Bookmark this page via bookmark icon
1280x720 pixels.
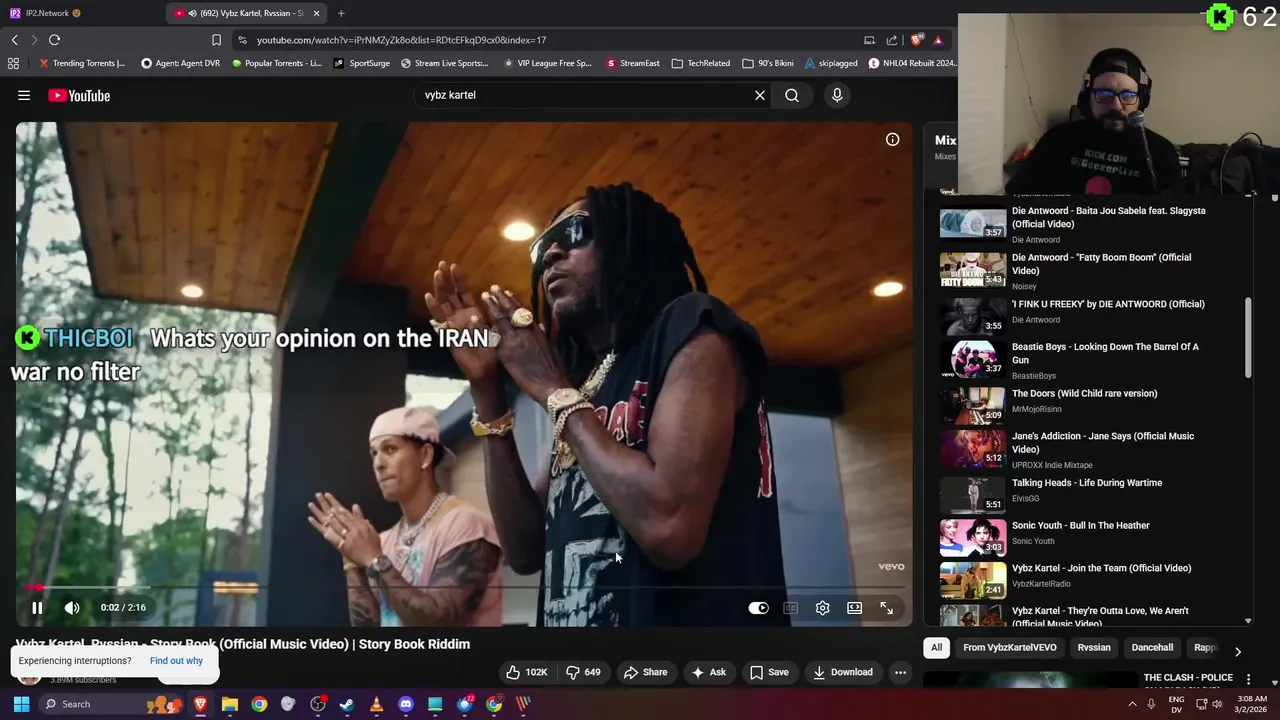tap(216, 40)
